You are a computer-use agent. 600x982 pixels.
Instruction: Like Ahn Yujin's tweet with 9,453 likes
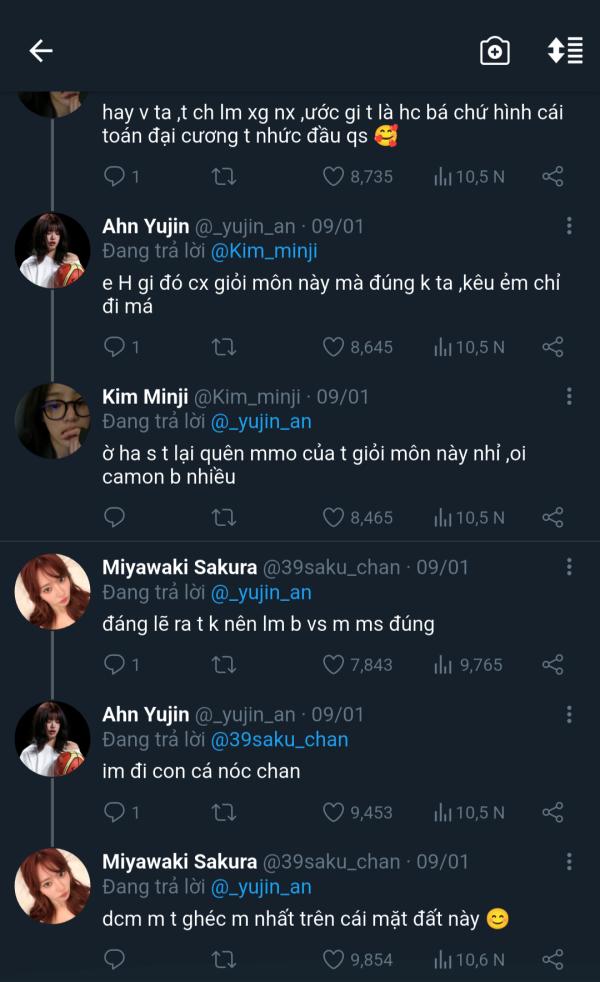point(333,812)
